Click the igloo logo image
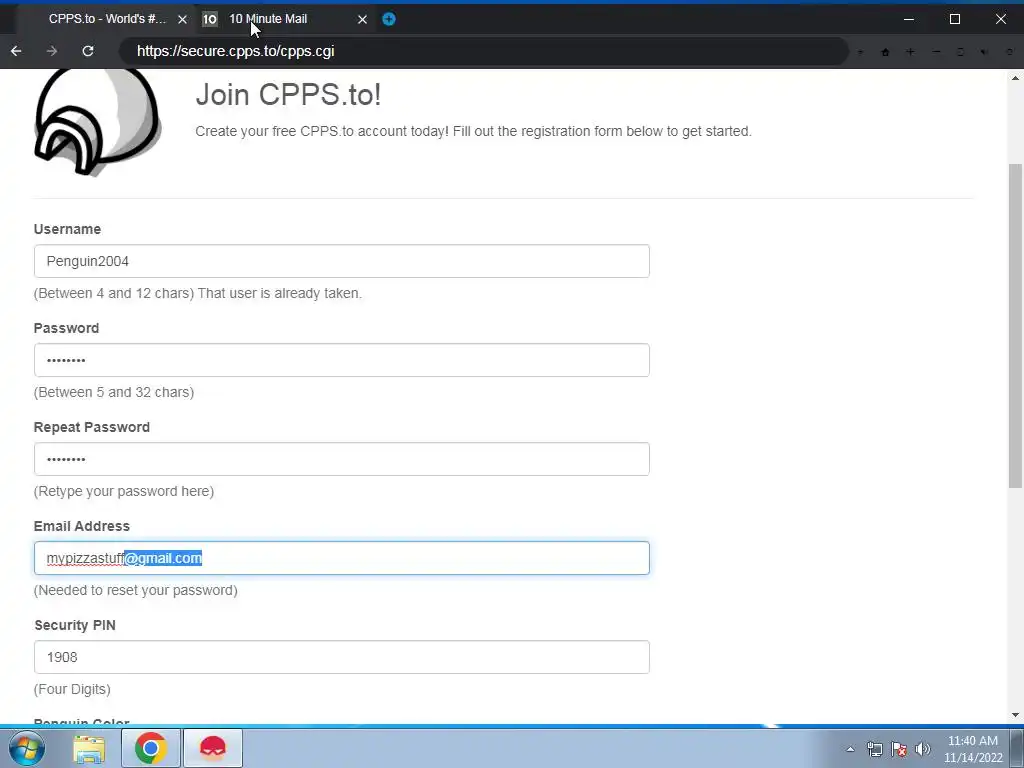Image resolution: width=1024 pixels, height=768 pixels. click(x=98, y=122)
